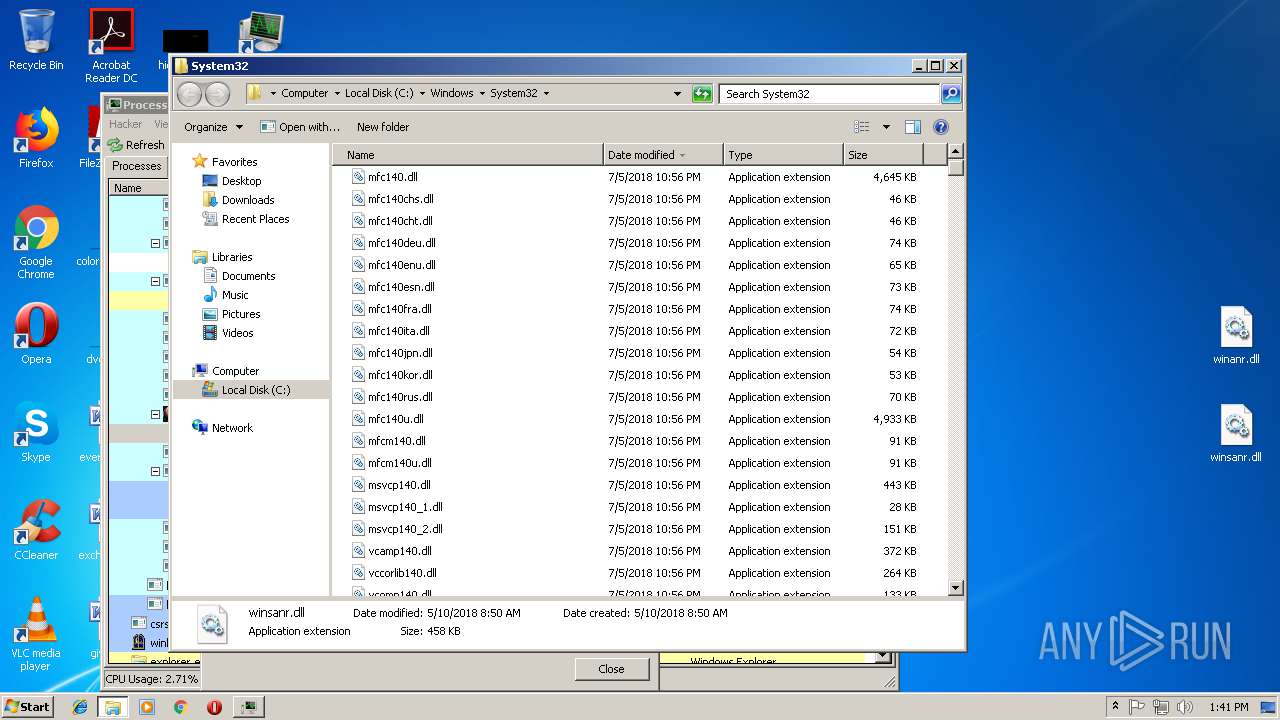
Task: Expand Windows breadcrumb arrow
Action: (x=482, y=94)
